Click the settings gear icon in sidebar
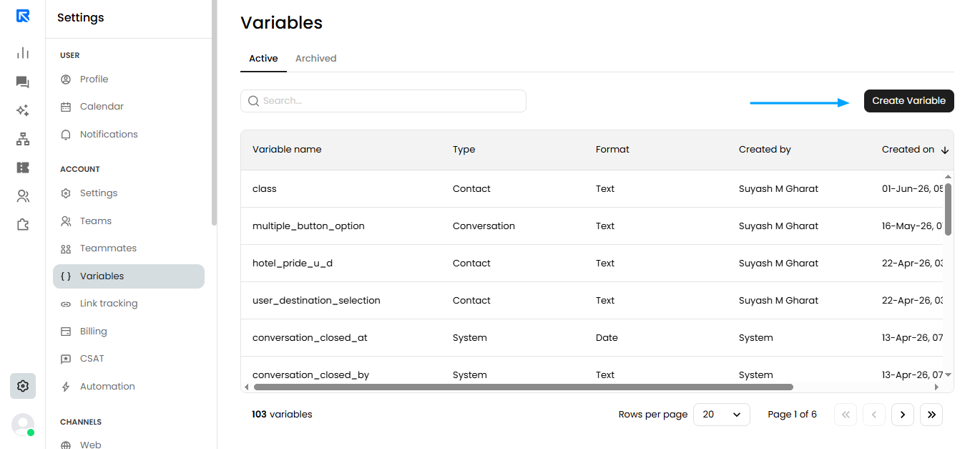The width and height of the screenshot is (975, 449). (22, 386)
